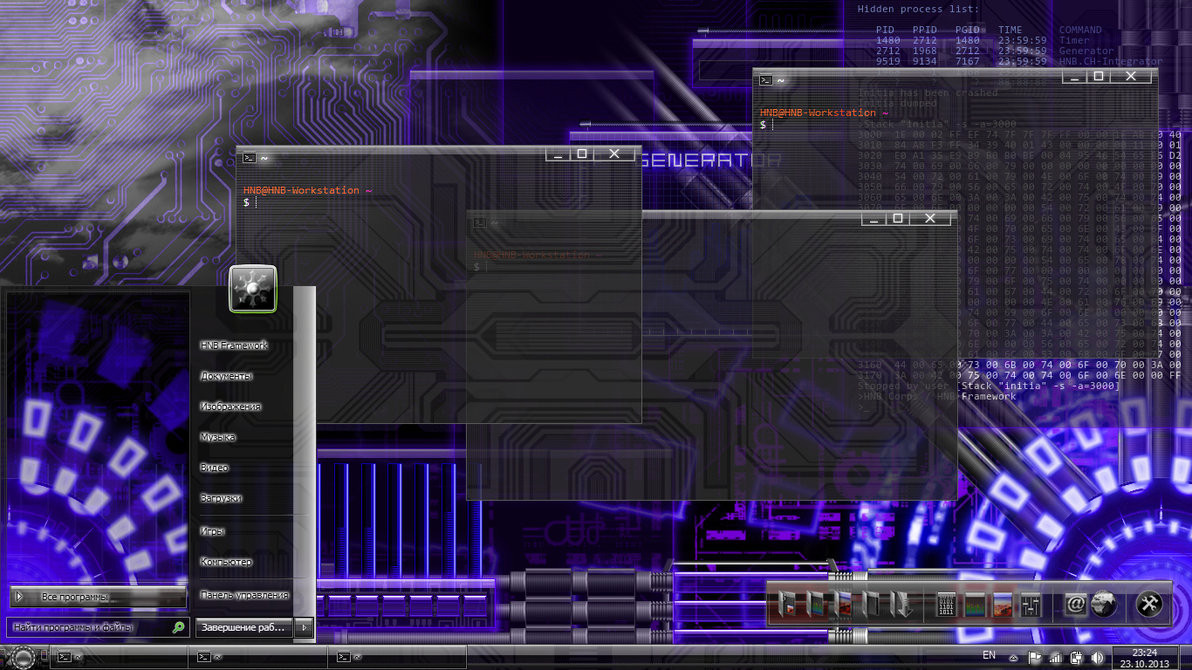1192x670 pixels.
Task: Click the terminal title icon of the top-right terminal window
Action: click(x=766, y=80)
